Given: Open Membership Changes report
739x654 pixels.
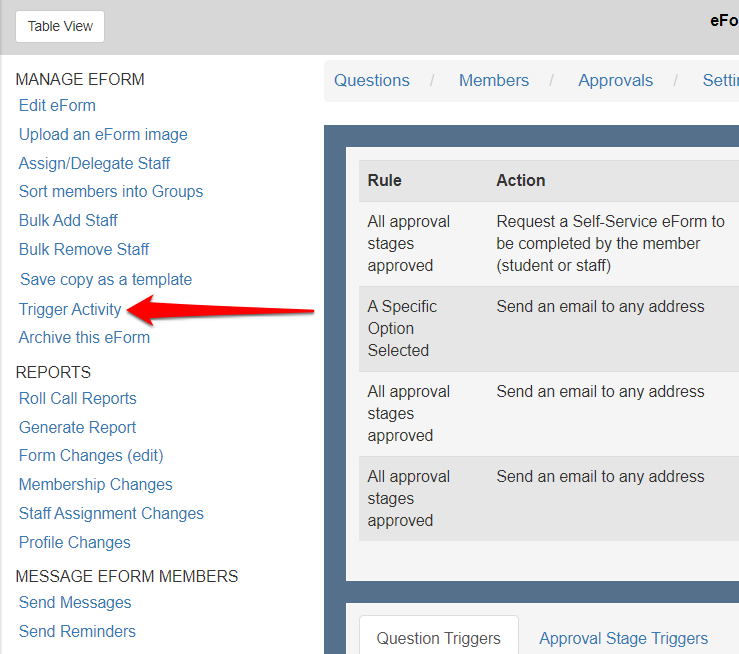Looking at the screenshot, I should point(95,484).
